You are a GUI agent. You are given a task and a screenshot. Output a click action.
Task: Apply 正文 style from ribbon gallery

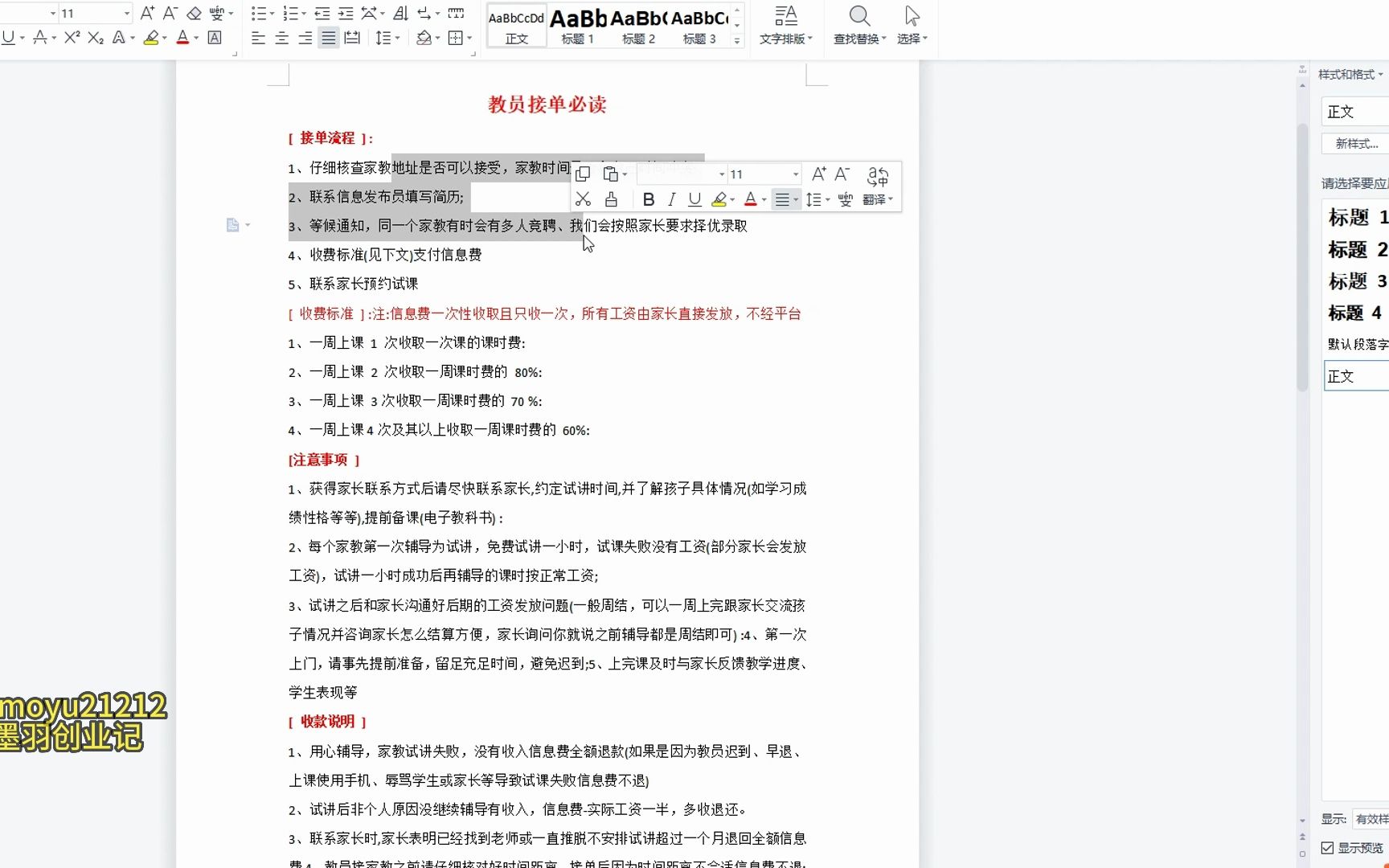click(x=516, y=25)
